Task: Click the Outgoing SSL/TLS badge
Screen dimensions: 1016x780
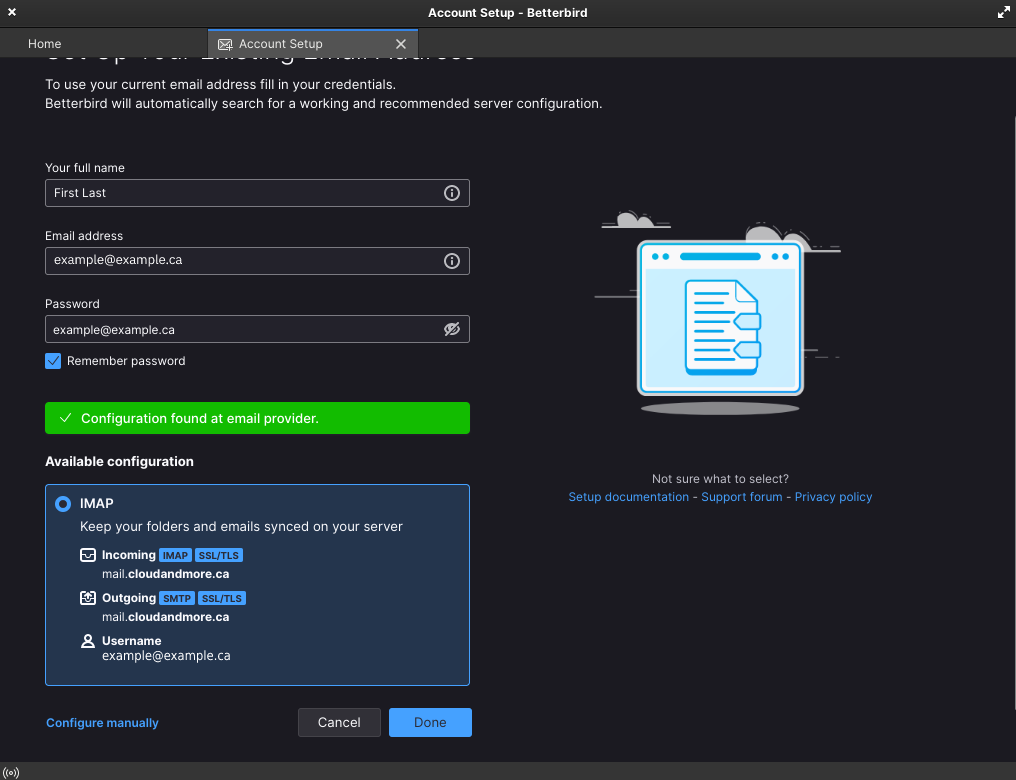Action: 222,598
